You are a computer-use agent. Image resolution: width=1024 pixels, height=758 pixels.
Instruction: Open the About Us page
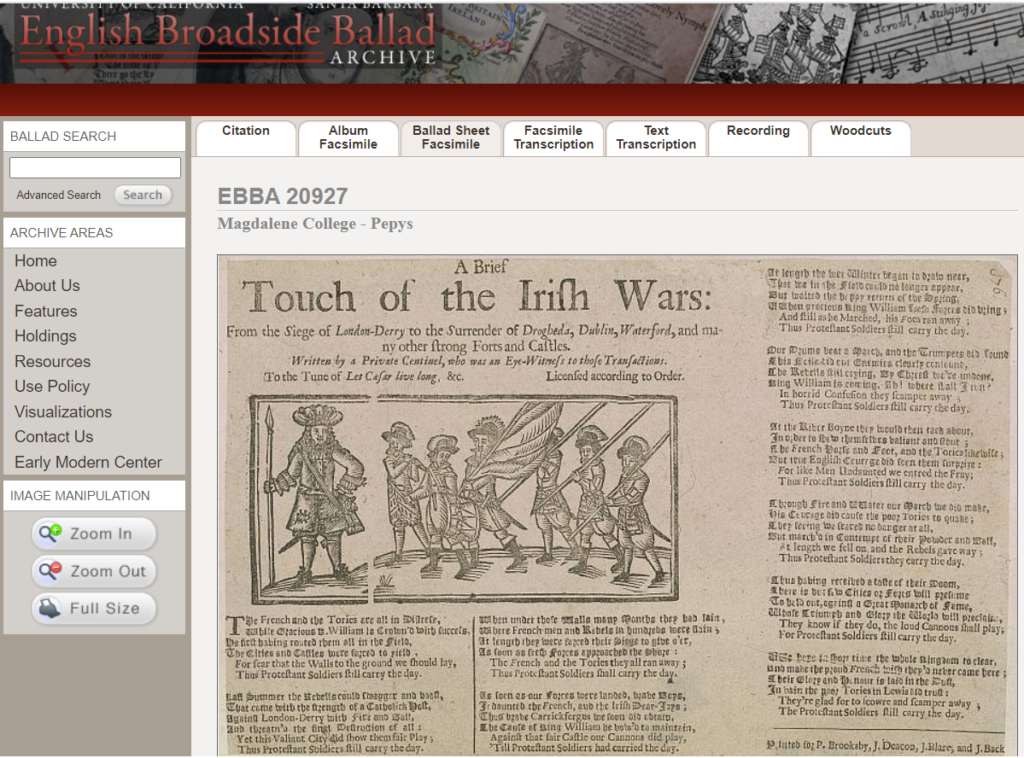pyautogui.click(x=47, y=286)
